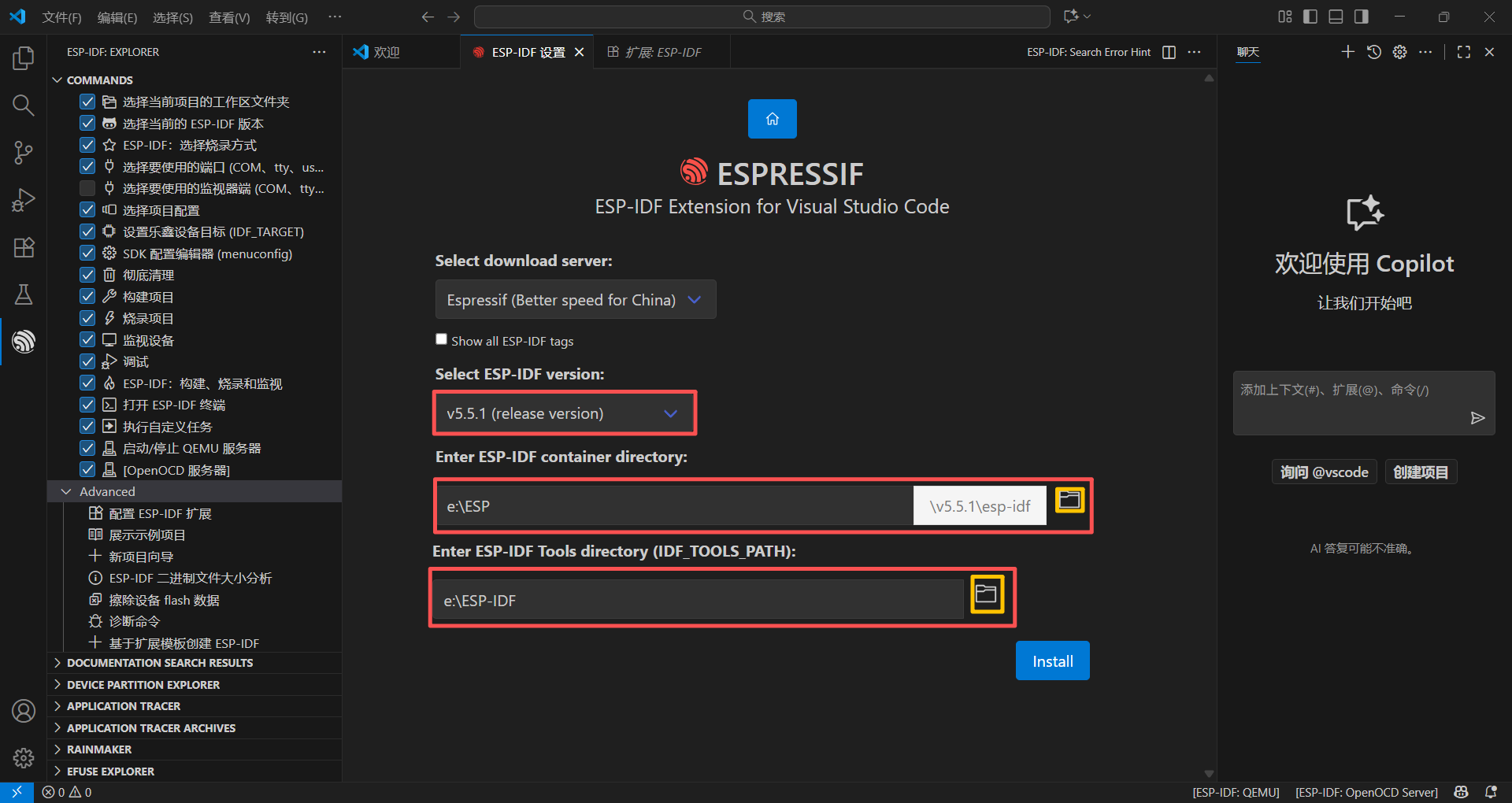This screenshot has width=1512, height=803.
Task: Toggle the primary side bar layout icon
Action: (1310, 17)
